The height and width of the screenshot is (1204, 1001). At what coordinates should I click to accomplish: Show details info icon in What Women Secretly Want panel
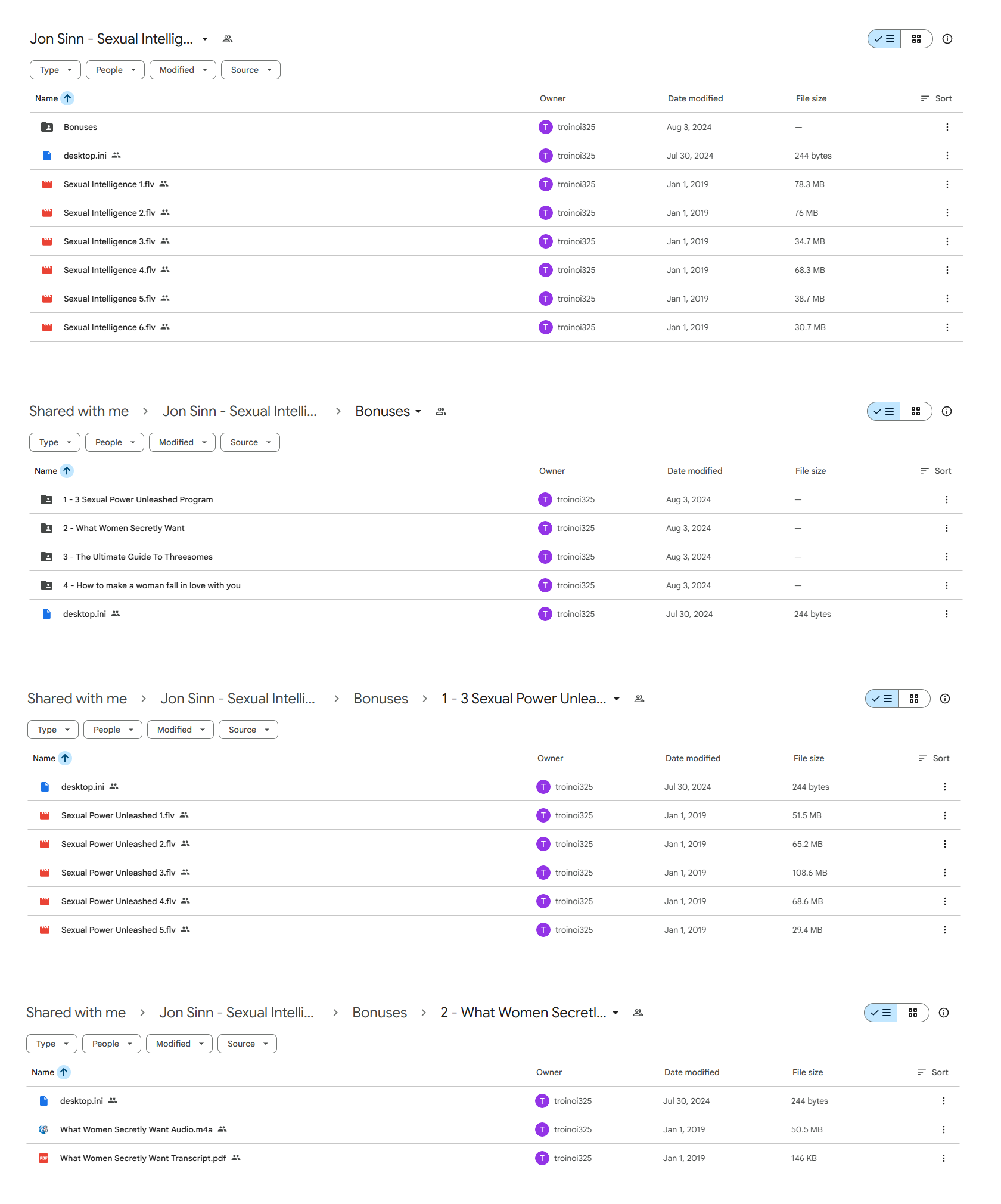pos(943,1013)
